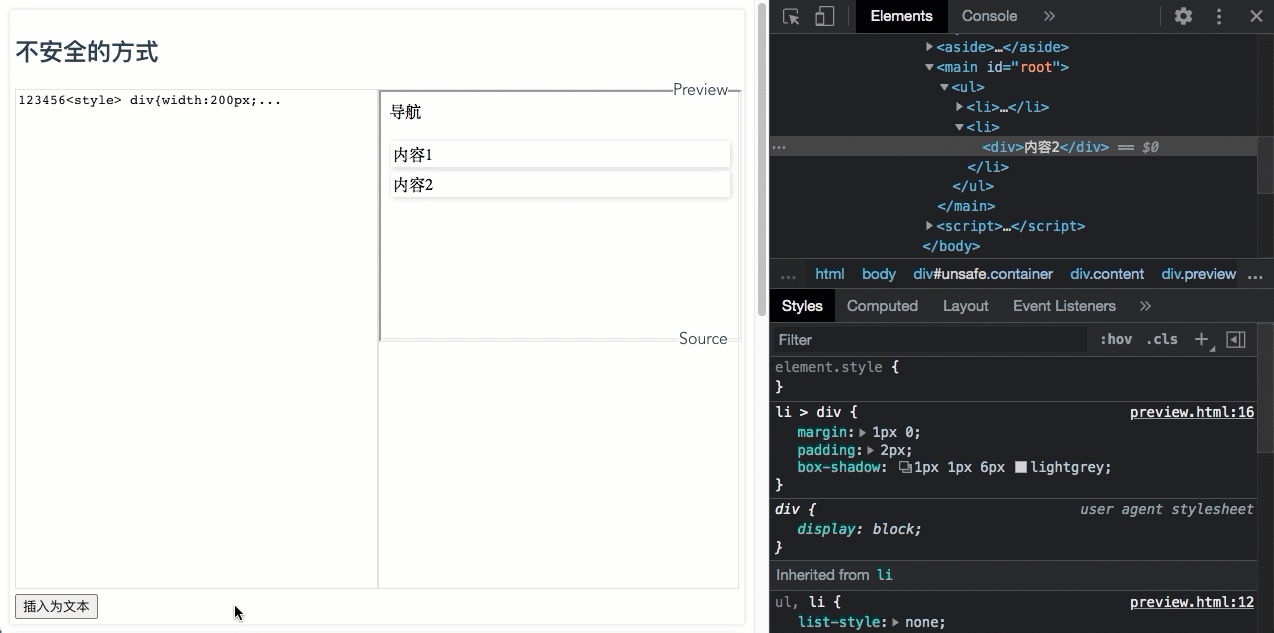Open preview.html:16 source link
Screen dimensions: 1274x633
point(1192,412)
